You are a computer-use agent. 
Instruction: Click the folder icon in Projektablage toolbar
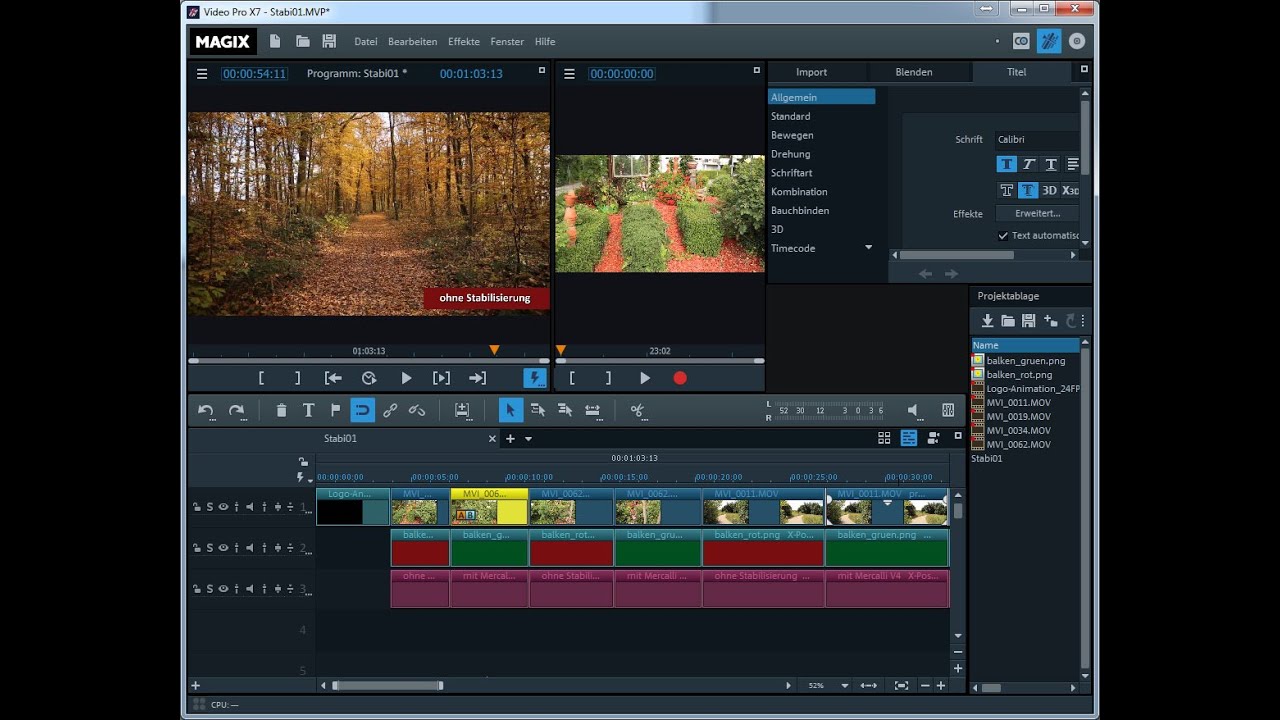click(x=1008, y=321)
